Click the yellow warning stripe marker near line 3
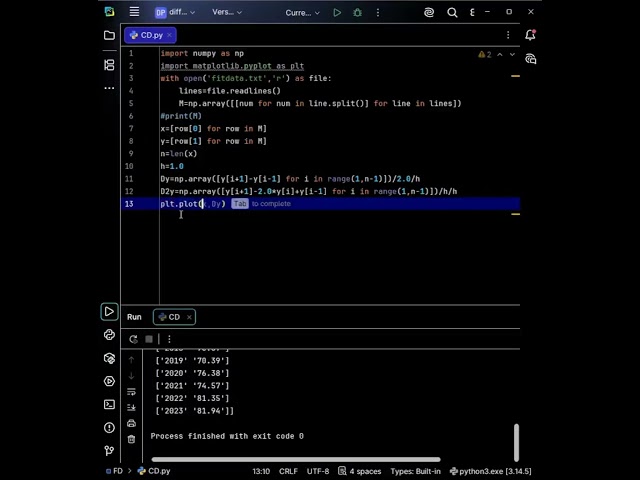 pyautogui.click(x=516, y=76)
